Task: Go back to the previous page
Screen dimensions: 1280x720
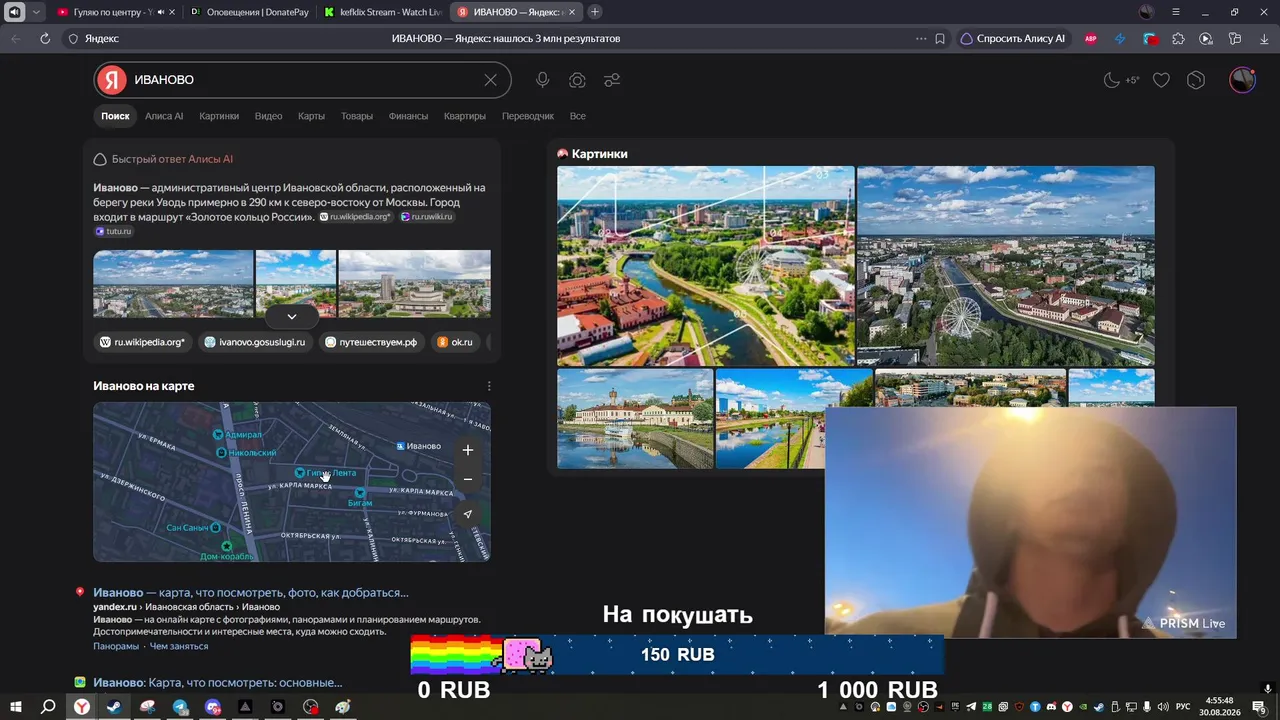Action: [x=15, y=39]
